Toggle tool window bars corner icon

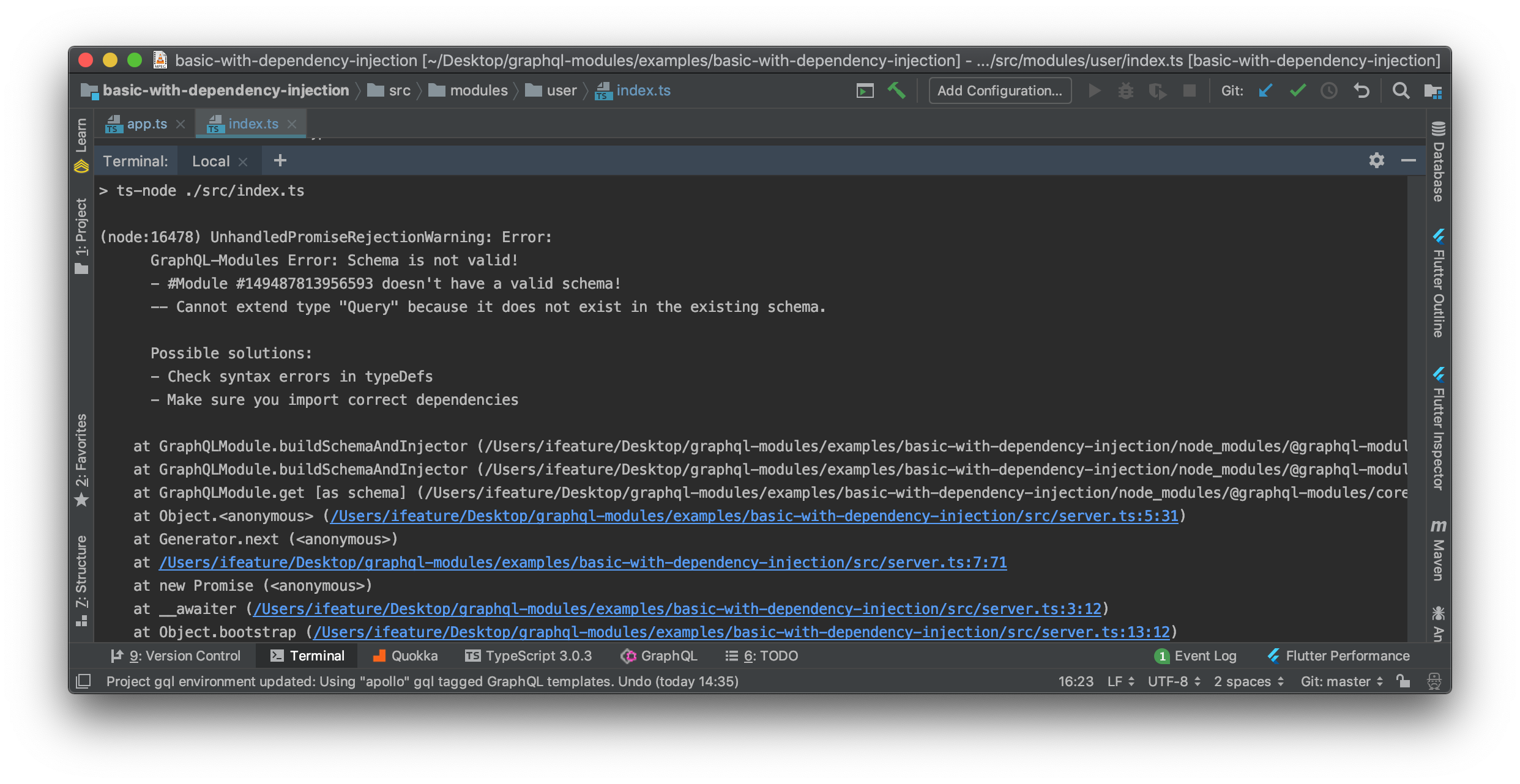pos(83,681)
